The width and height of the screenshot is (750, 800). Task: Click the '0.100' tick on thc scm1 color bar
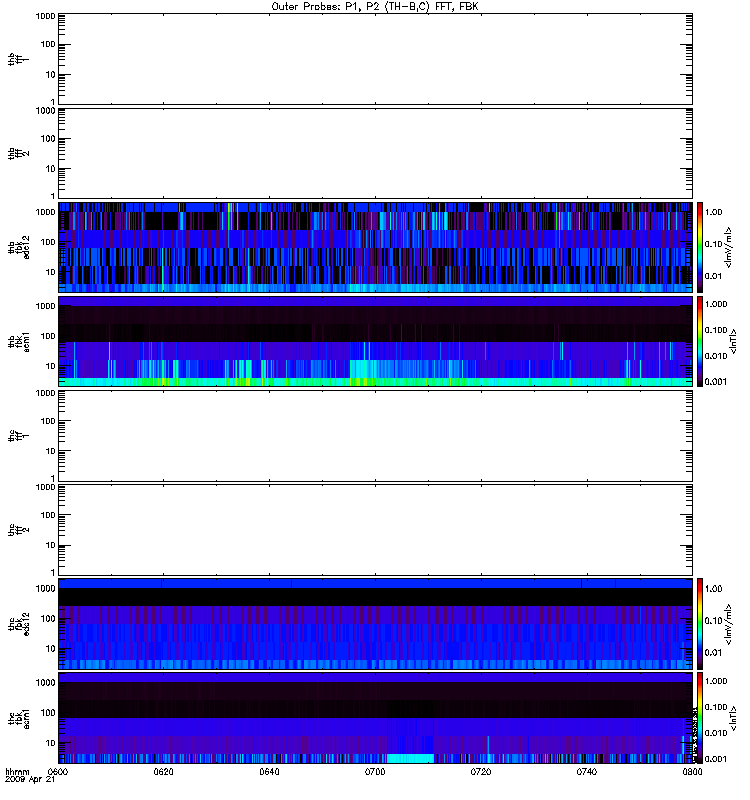(x=716, y=707)
